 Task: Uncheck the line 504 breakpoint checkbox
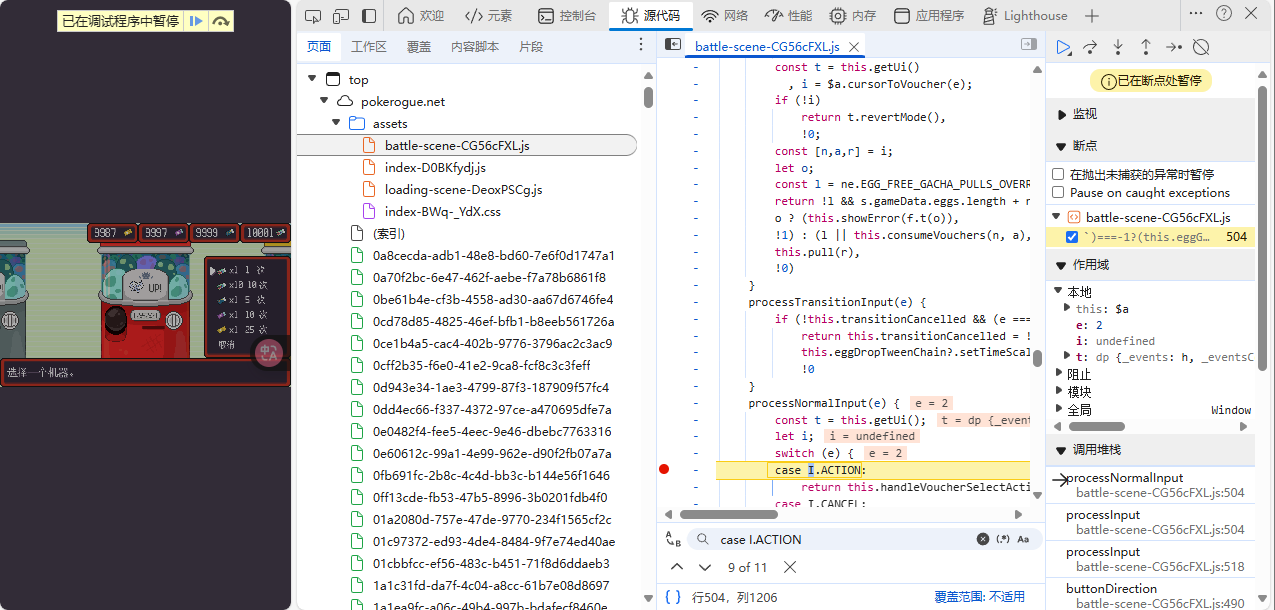(x=1072, y=237)
